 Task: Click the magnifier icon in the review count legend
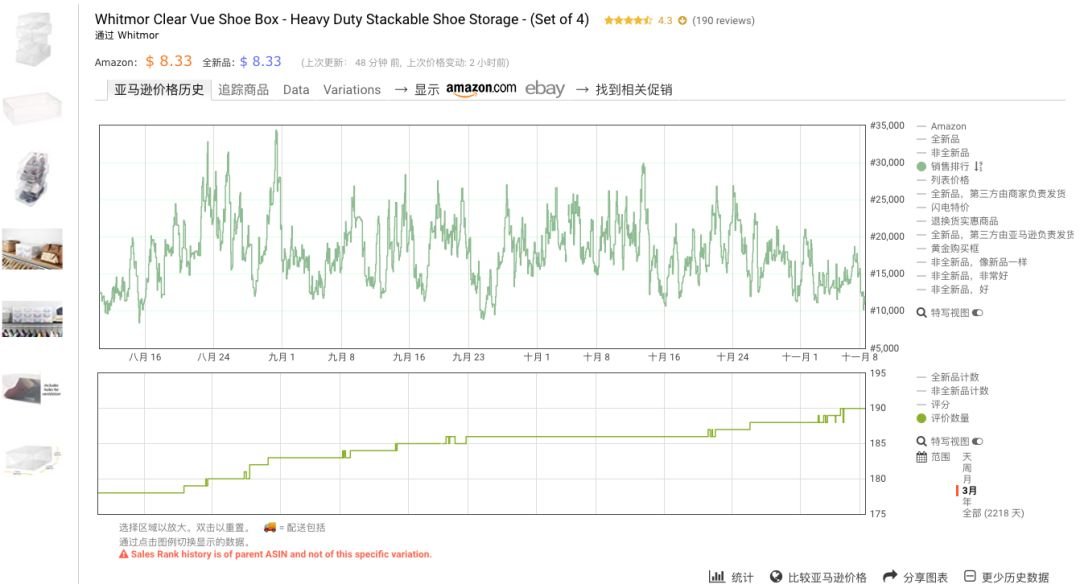click(921, 441)
